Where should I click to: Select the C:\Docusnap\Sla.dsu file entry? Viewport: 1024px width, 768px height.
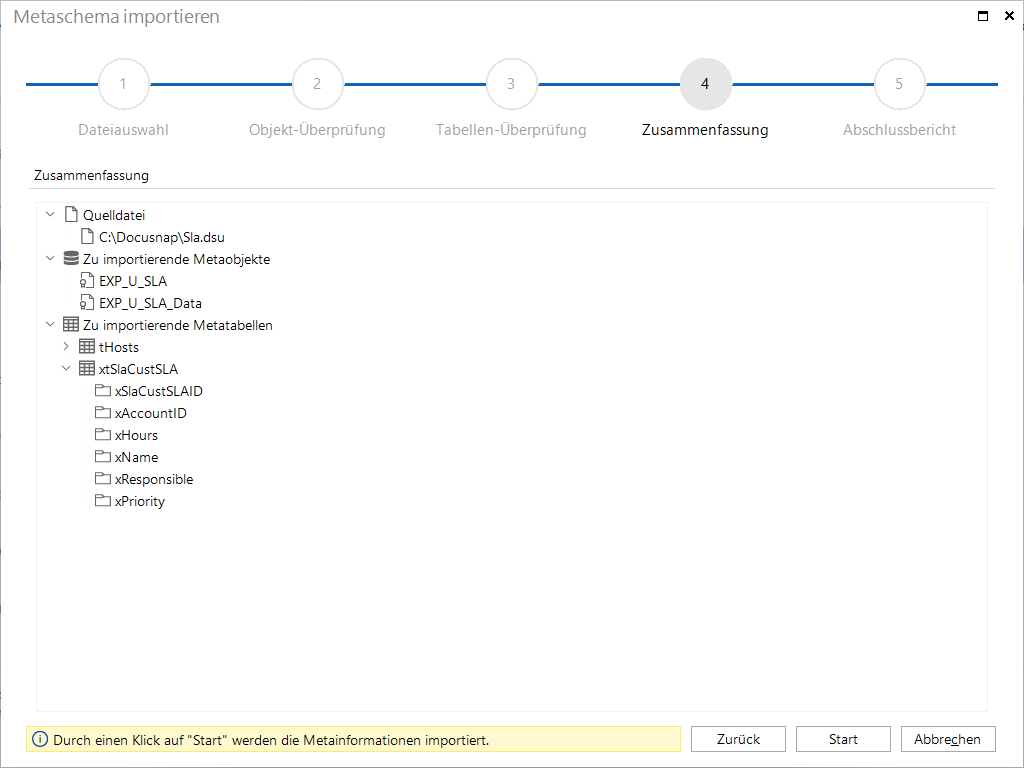pyautogui.click(x=161, y=237)
